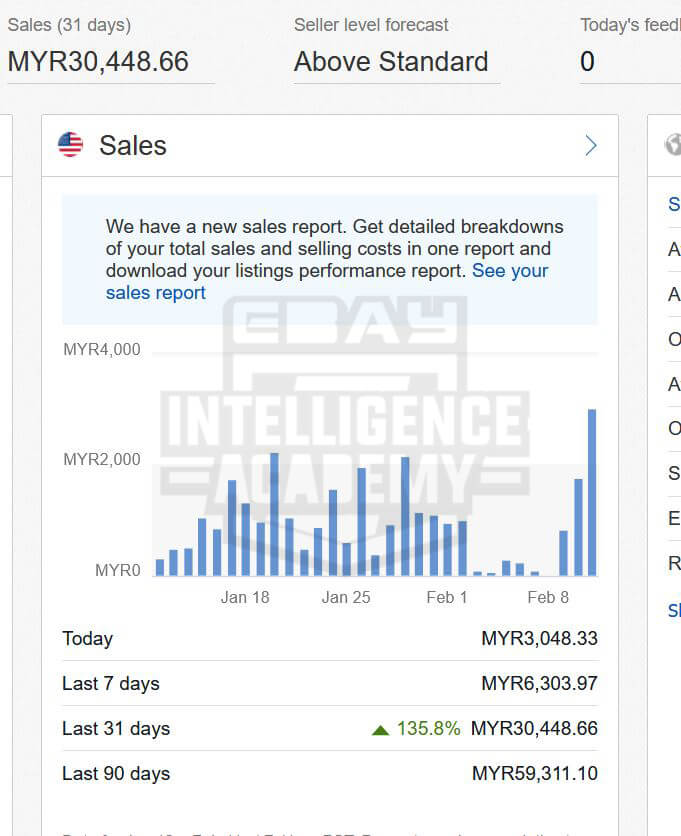Open the Last 7 days amount MYR6,303.97
This screenshot has width=681, height=836.
(539, 684)
